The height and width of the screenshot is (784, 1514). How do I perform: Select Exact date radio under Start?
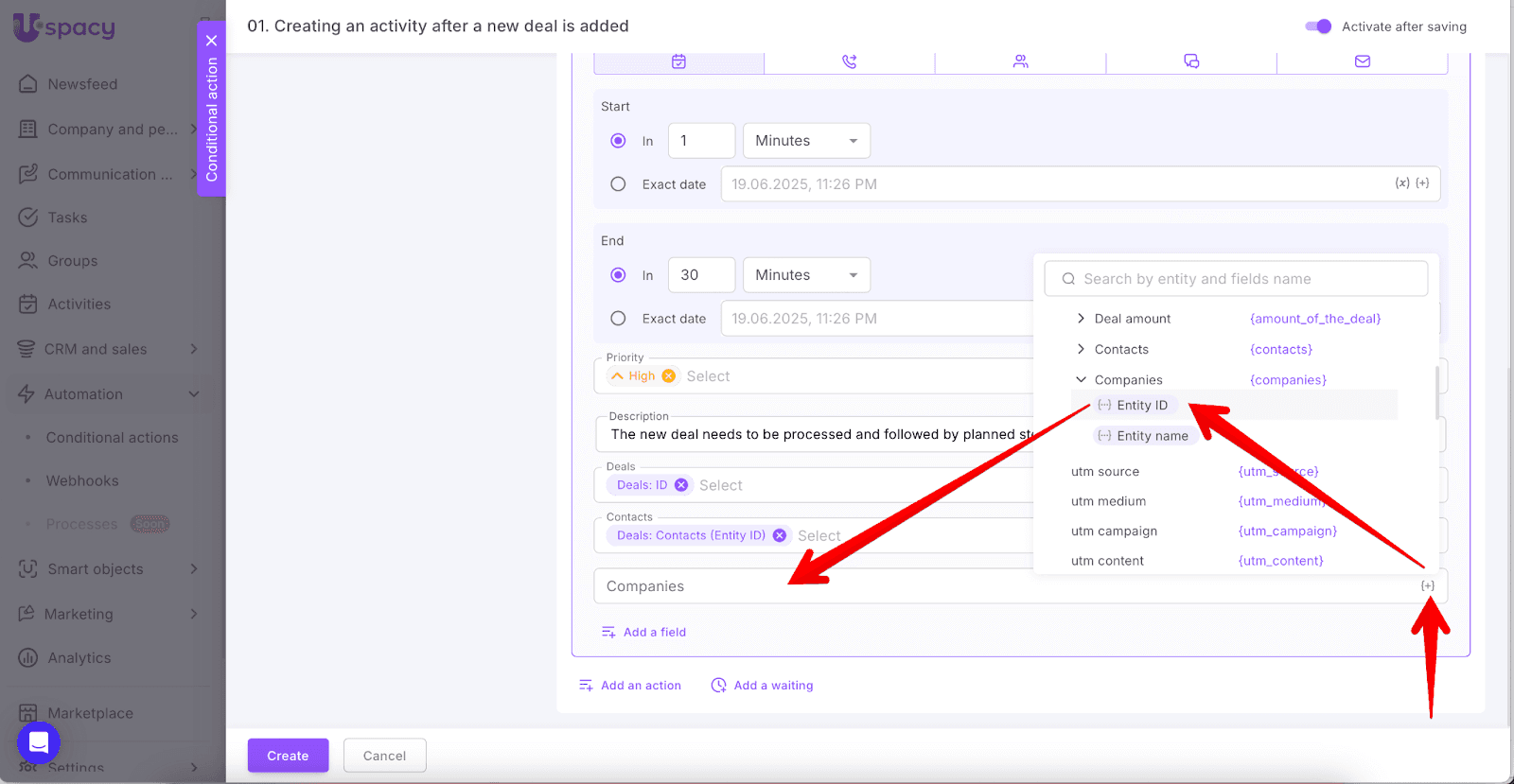(618, 184)
